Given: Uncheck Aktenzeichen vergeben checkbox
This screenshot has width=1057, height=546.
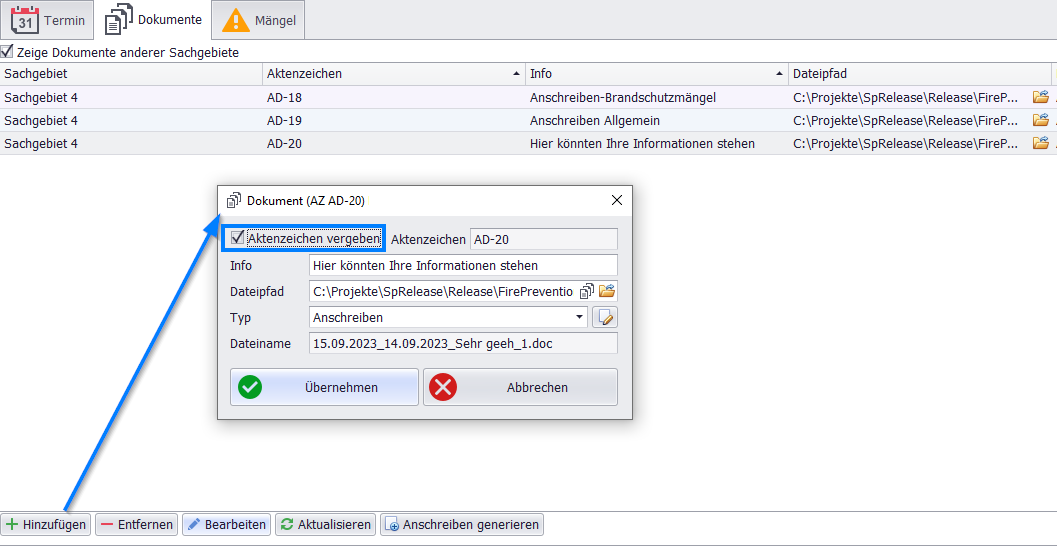Looking at the screenshot, I should (238, 238).
